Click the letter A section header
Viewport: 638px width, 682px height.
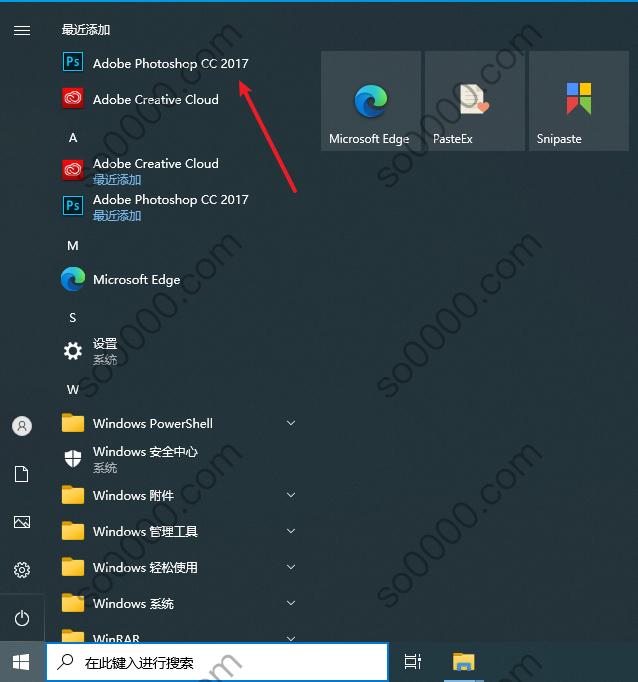point(73,138)
